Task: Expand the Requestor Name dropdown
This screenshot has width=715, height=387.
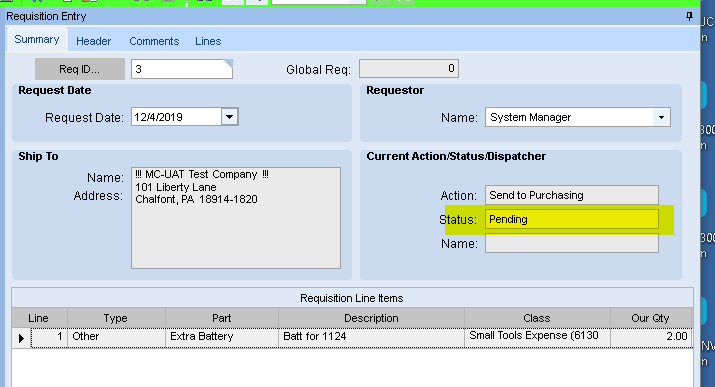Action: pyautogui.click(x=661, y=118)
